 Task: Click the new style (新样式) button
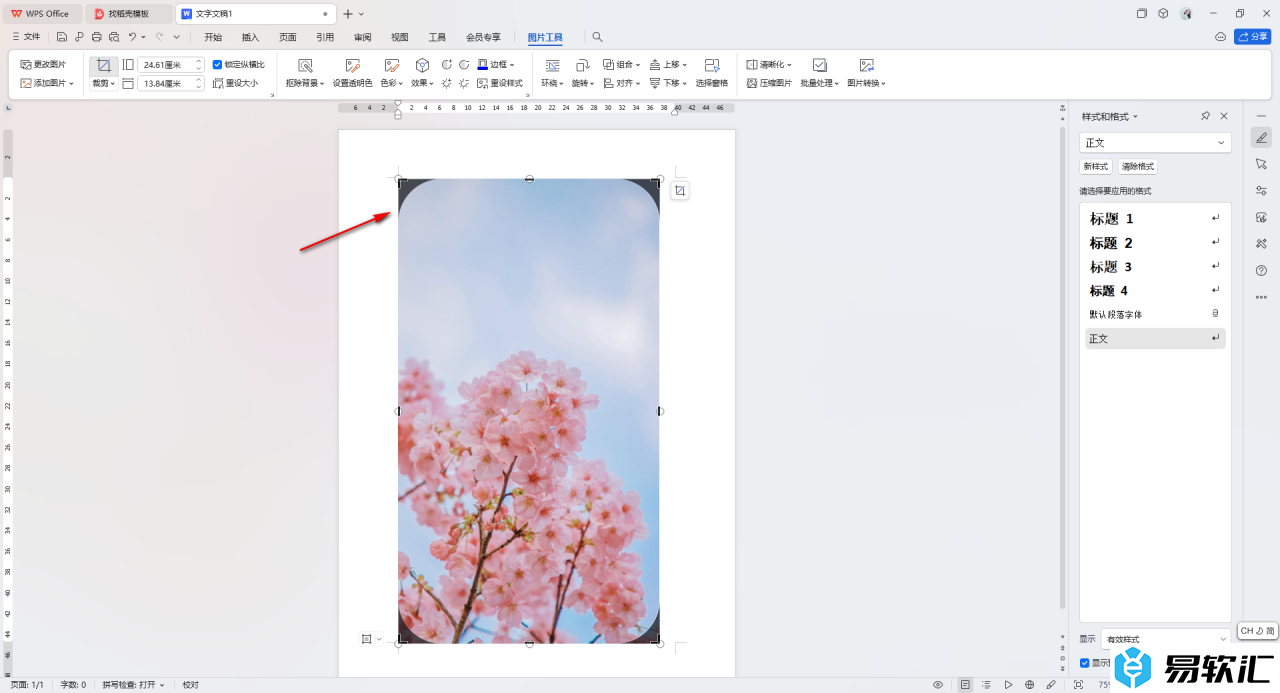pos(1096,167)
